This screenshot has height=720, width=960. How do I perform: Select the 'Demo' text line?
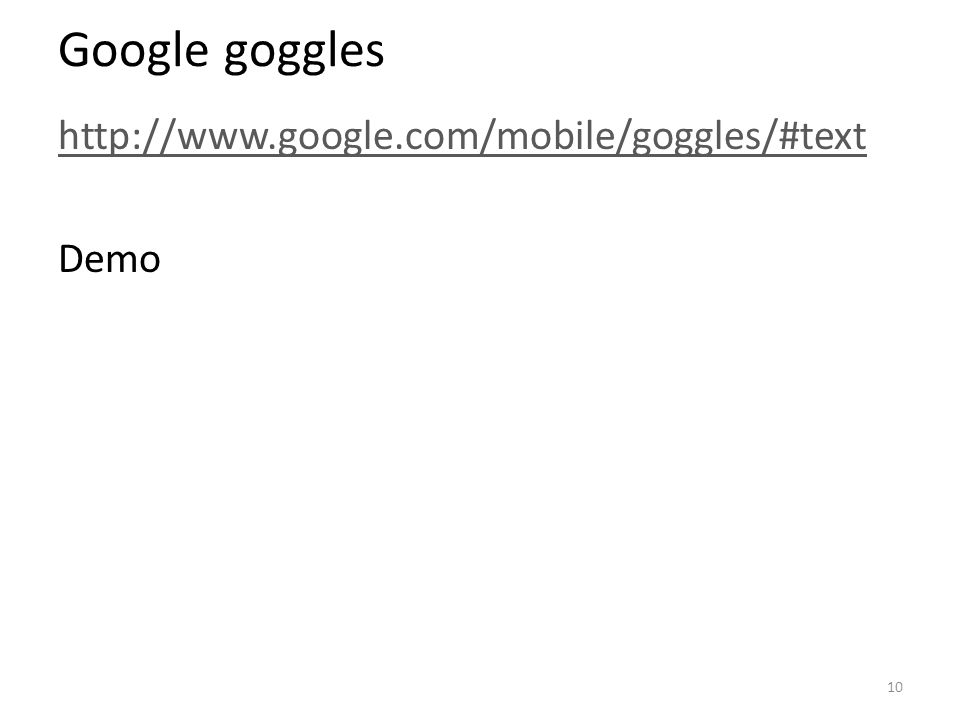coord(110,259)
